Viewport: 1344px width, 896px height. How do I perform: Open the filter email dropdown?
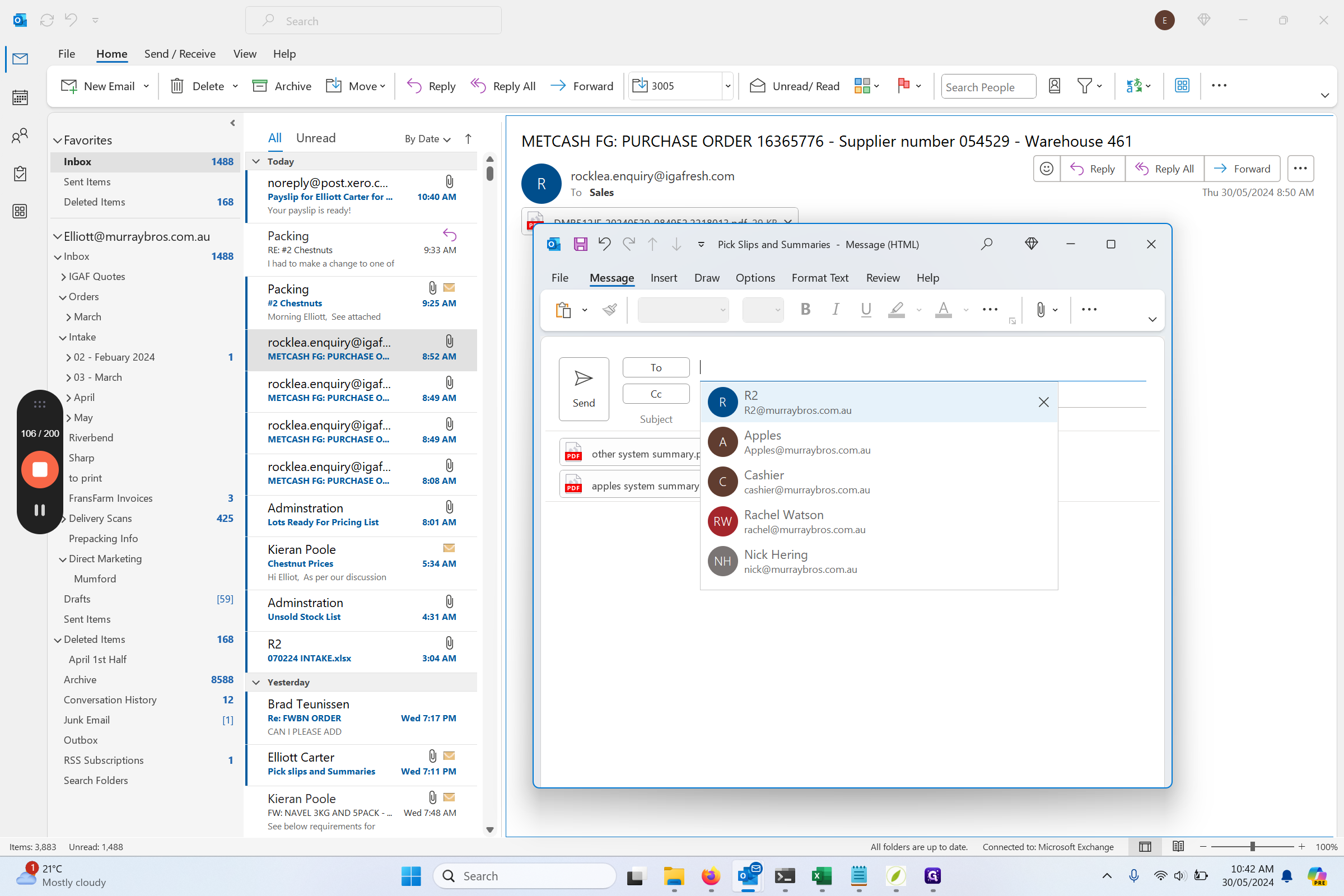[x=1089, y=86]
